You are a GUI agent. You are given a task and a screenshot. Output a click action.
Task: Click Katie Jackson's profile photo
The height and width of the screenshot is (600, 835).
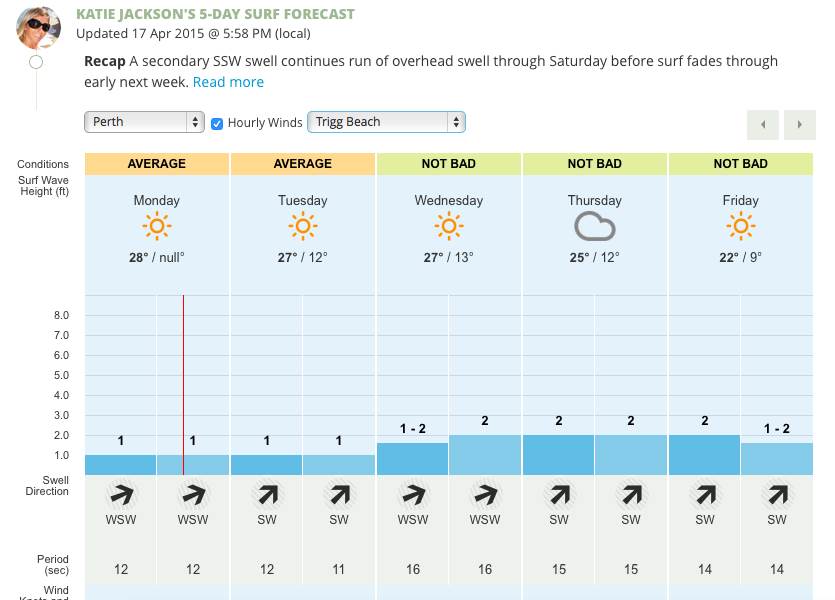coord(38,27)
